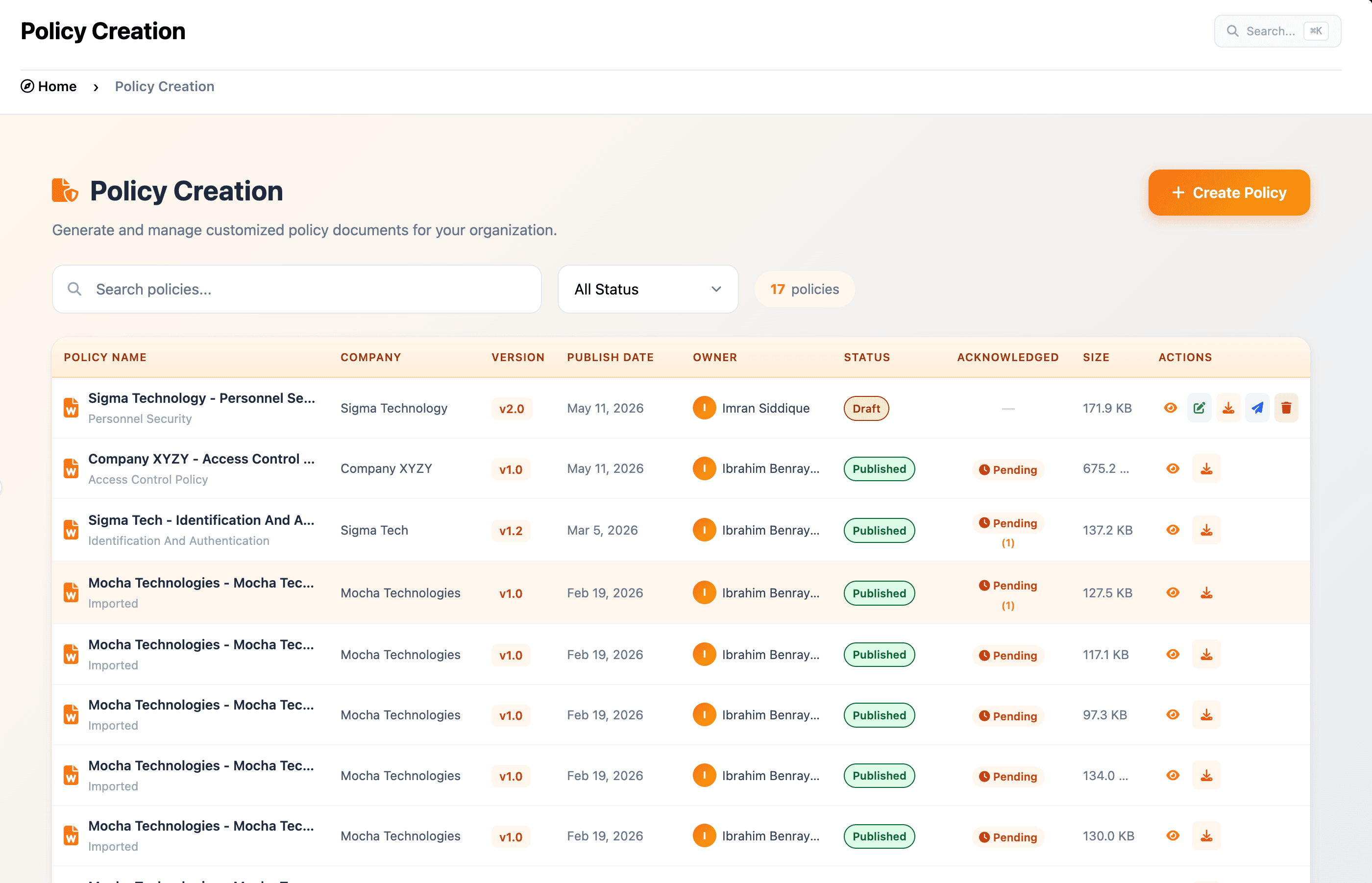This screenshot has height=883, width=1372.
Task: Sort by the Policy Name column header
Action: 105,357
